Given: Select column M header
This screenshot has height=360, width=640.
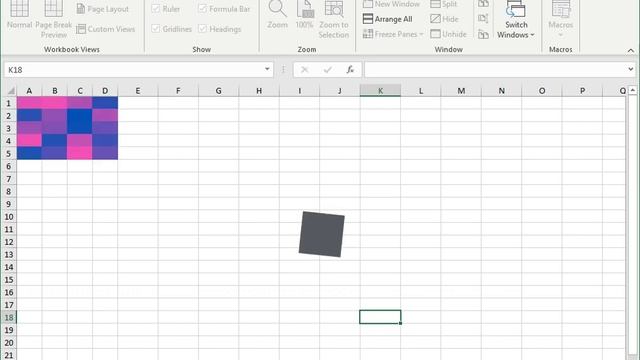Looking at the screenshot, I should (x=461, y=91).
